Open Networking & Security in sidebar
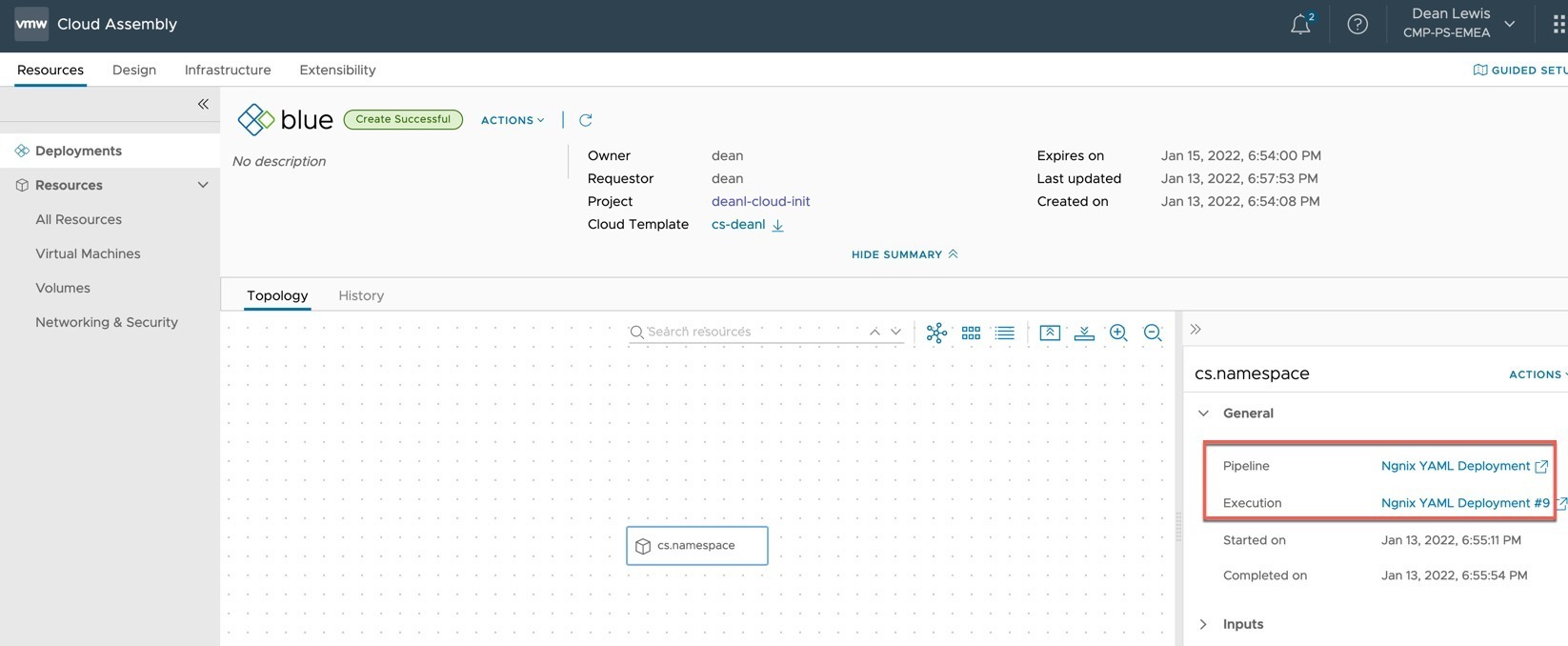The height and width of the screenshot is (646, 1568). [107, 322]
